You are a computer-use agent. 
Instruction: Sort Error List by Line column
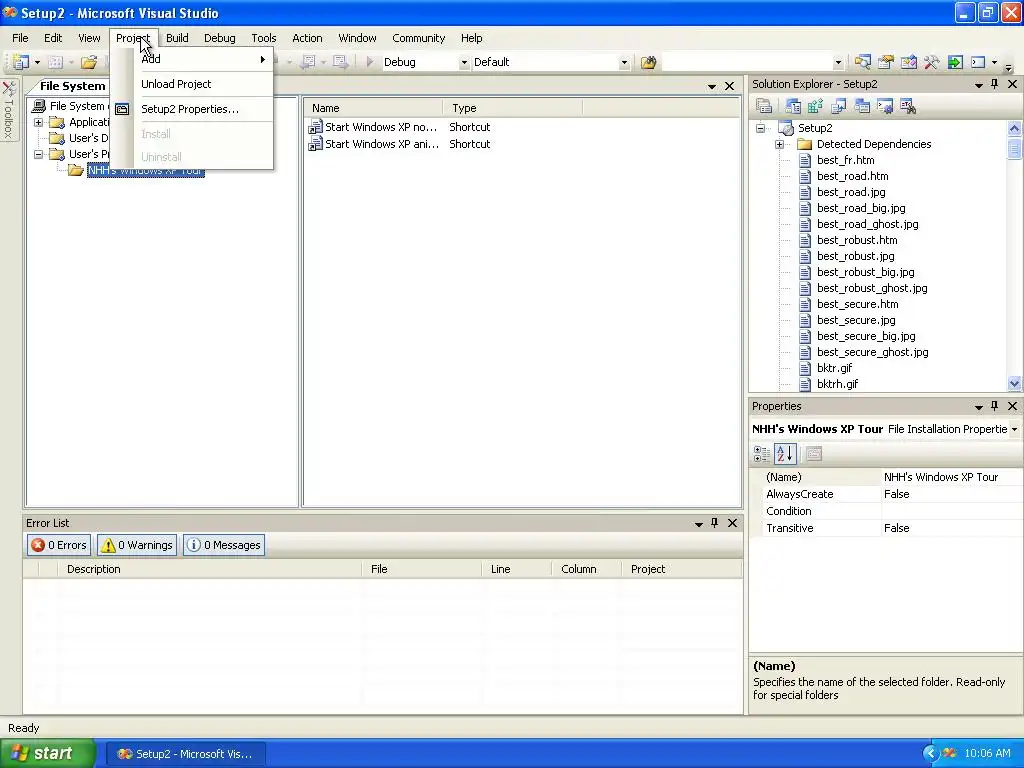tap(517, 569)
